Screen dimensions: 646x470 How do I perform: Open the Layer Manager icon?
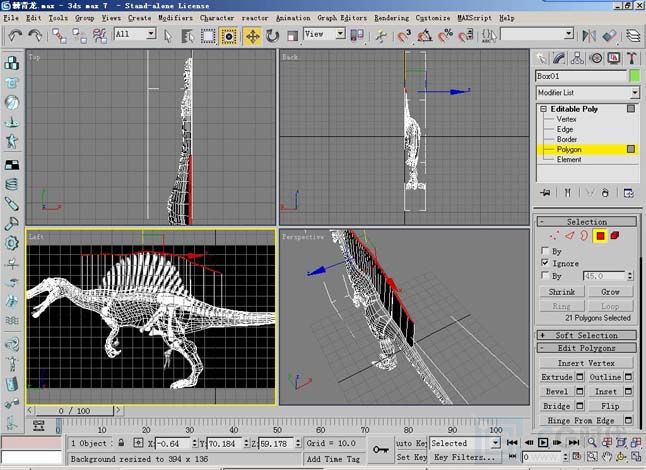tap(633, 36)
